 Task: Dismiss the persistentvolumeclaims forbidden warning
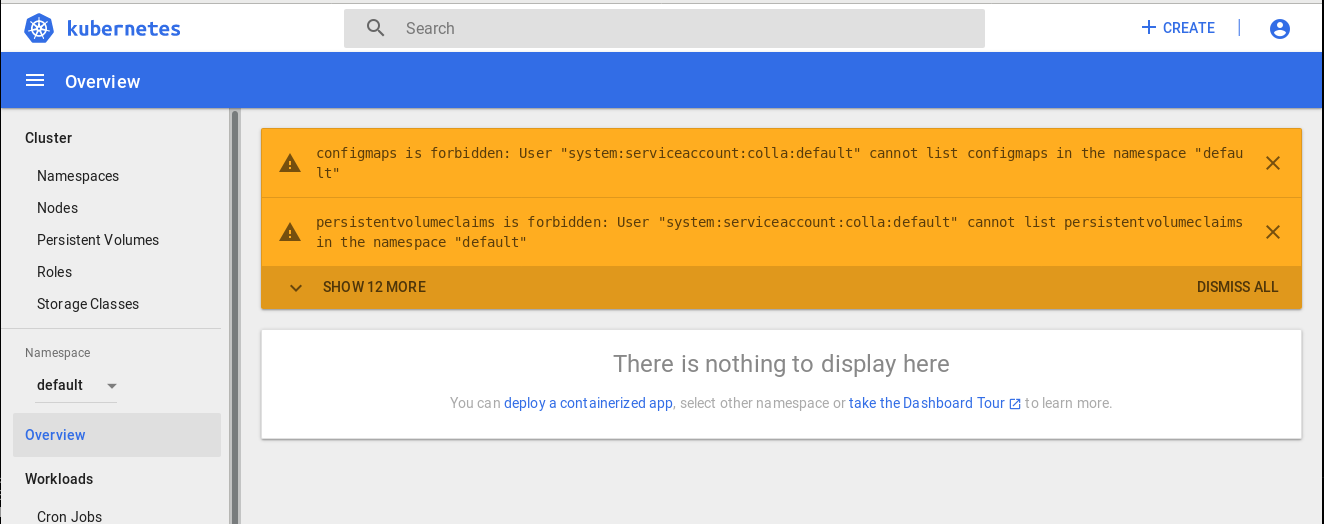(x=1273, y=232)
